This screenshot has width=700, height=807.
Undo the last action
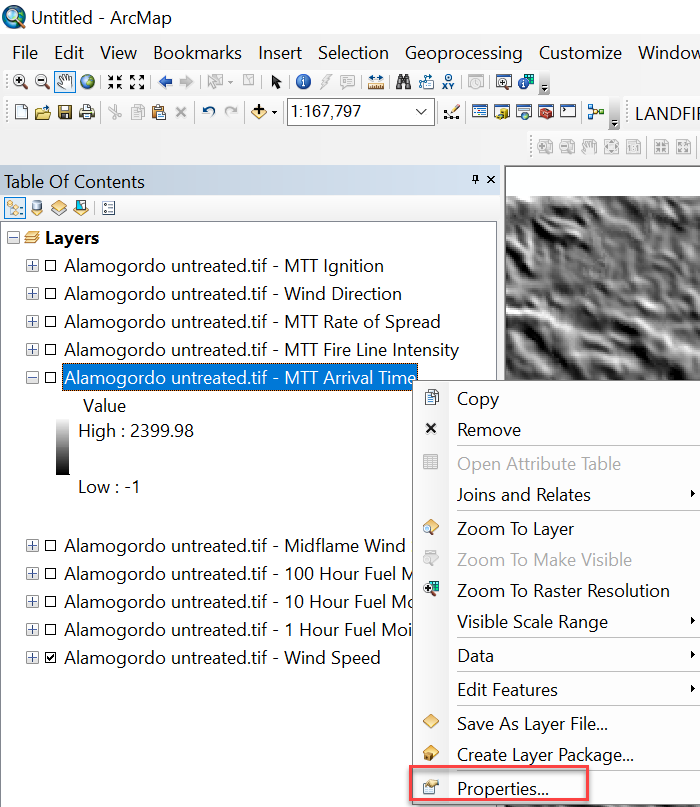click(208, 112)
